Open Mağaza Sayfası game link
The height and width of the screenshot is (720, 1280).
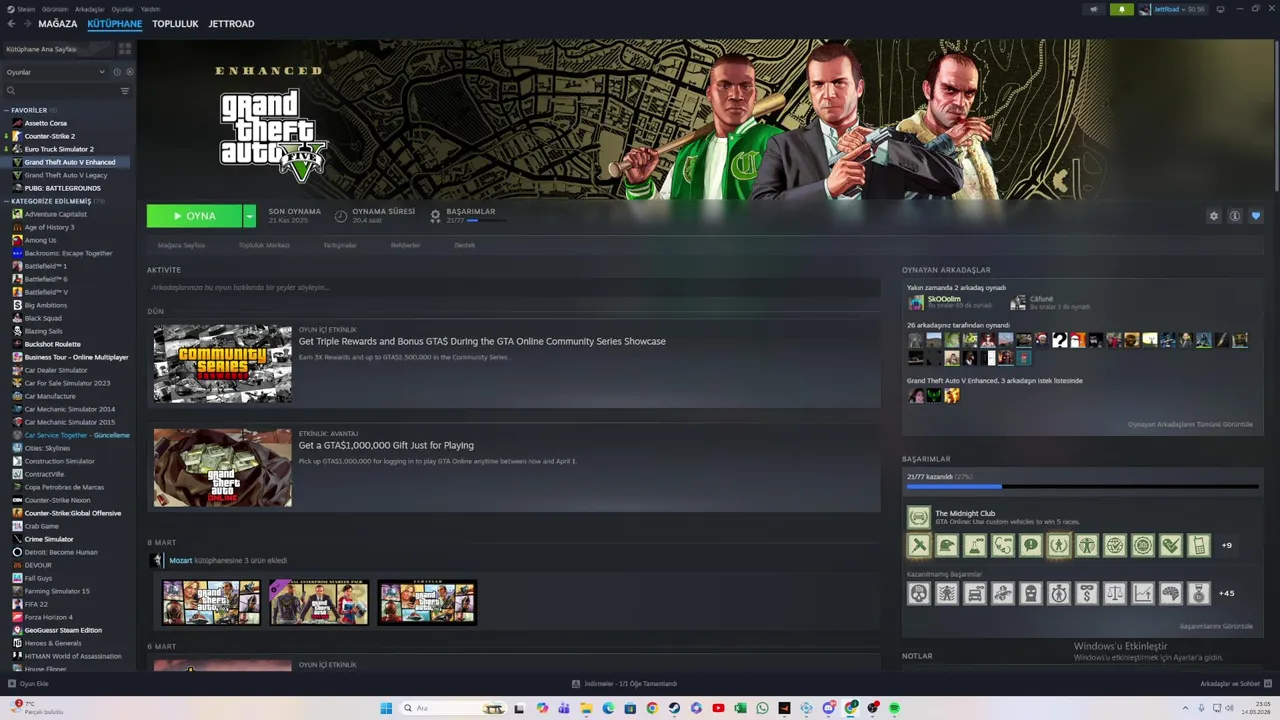[181, 245]
